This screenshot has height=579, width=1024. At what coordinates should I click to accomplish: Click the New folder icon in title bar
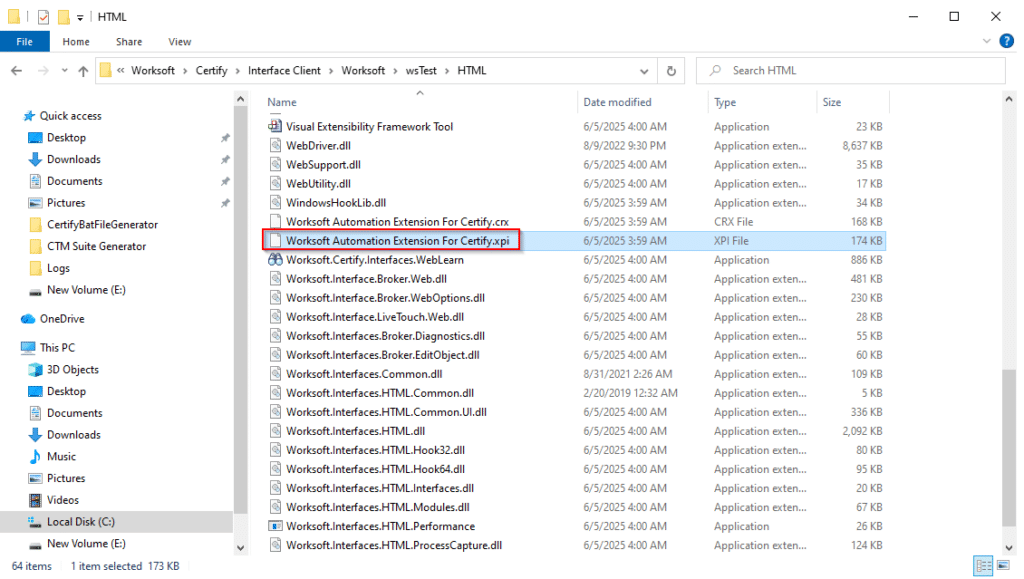[63, 17]
